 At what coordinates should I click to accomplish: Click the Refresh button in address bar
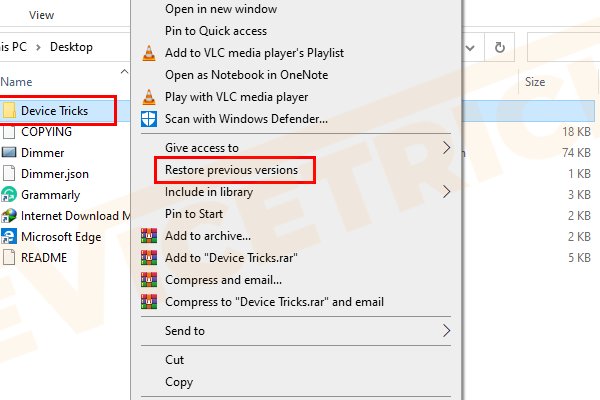tap(499, 47)
